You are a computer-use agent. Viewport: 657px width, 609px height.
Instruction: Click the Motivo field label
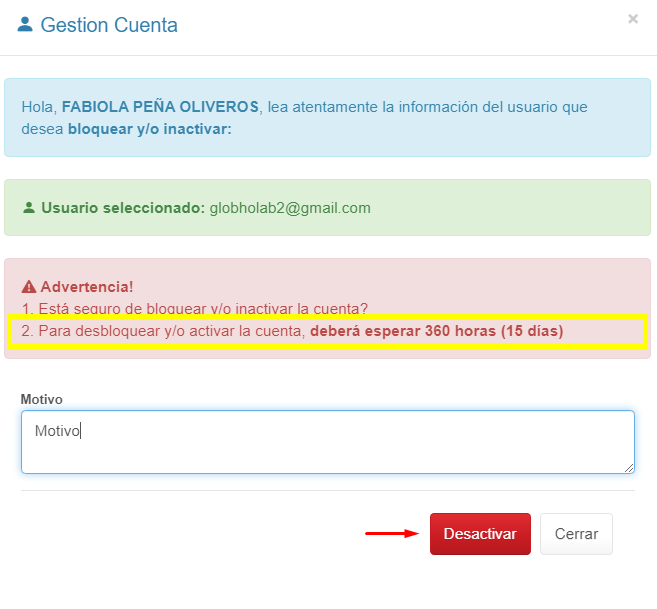click(41, 399)
